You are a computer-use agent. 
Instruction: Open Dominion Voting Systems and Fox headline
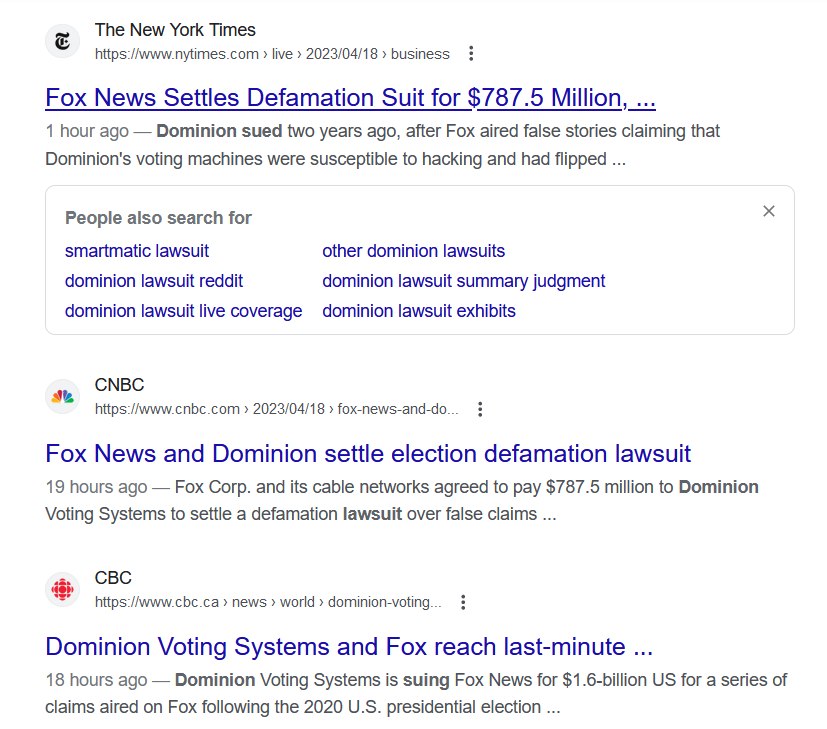tap(349, 646)
